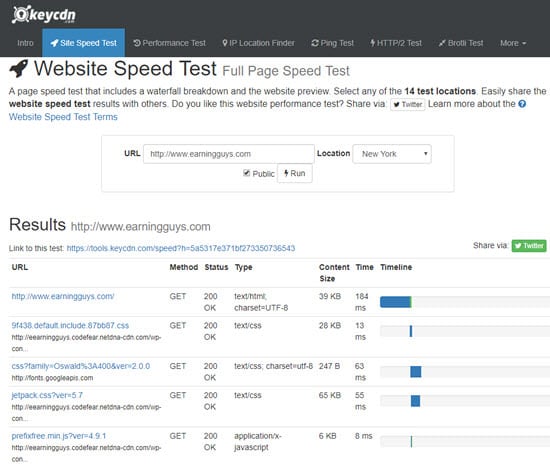Image resolution: width=550 pixels, height=467 pixels.
Task: Click the 65 KB content size cell
Action: [330, 395]
